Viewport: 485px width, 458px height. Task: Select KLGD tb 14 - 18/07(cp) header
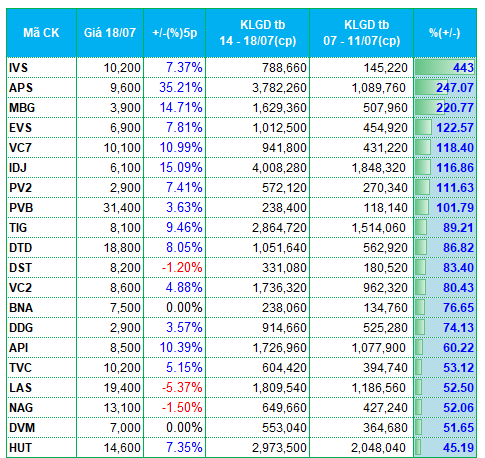pyautogui.click(x=258, y=33)
